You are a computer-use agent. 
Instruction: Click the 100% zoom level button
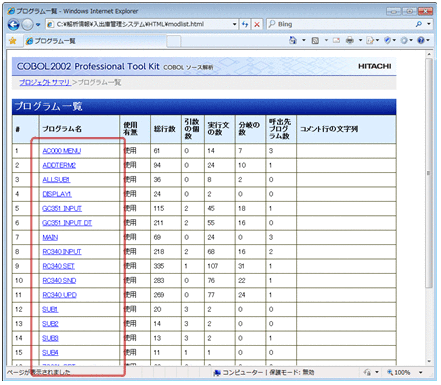(399, 372)
